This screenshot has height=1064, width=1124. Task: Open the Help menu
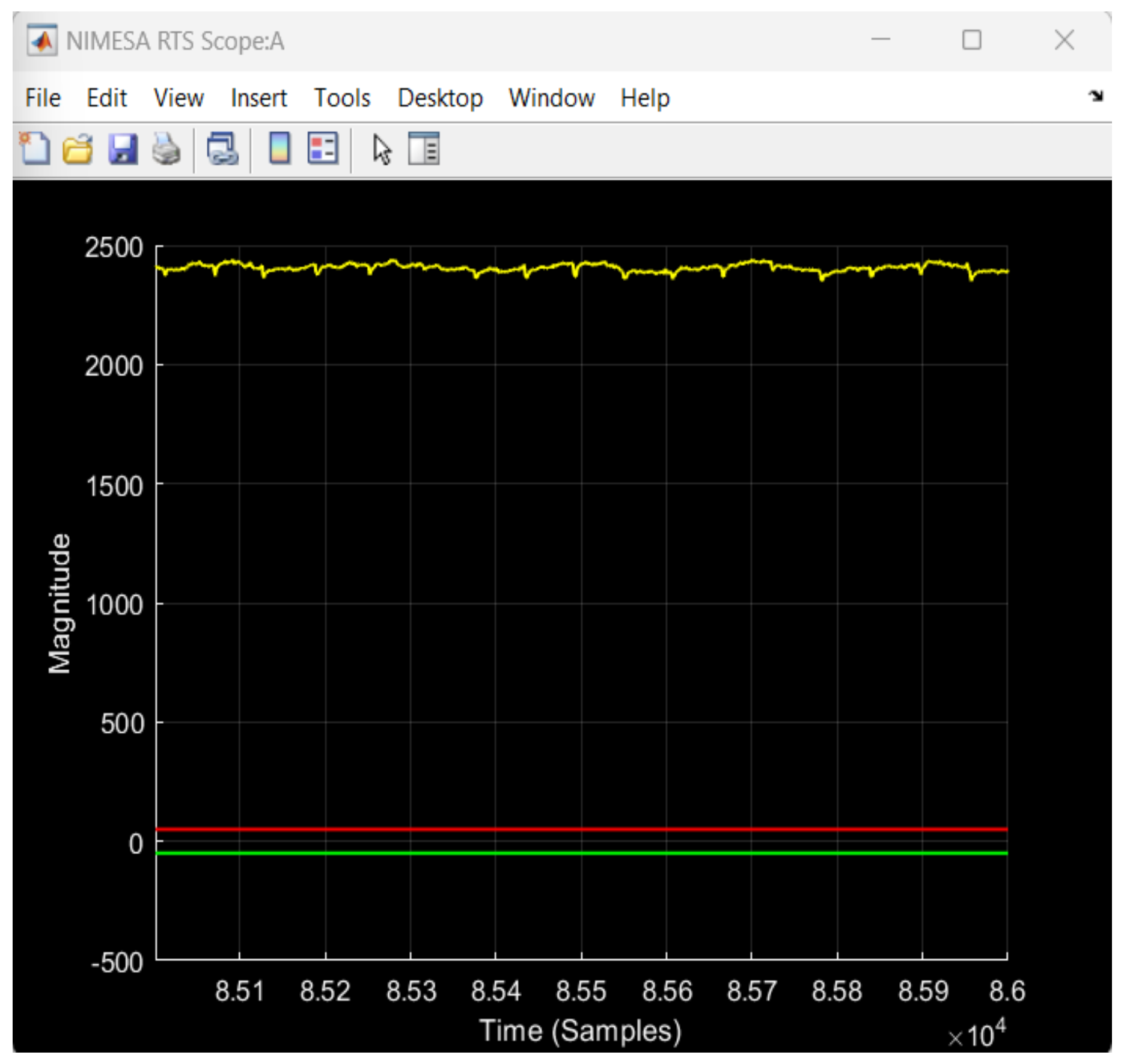click(645, 97)
